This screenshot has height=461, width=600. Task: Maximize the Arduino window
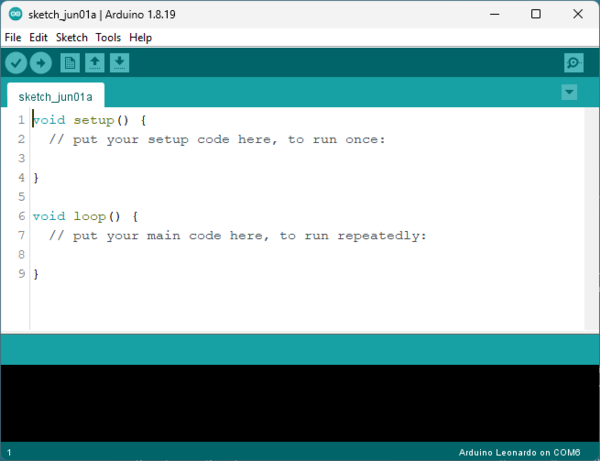coord(536,14)
